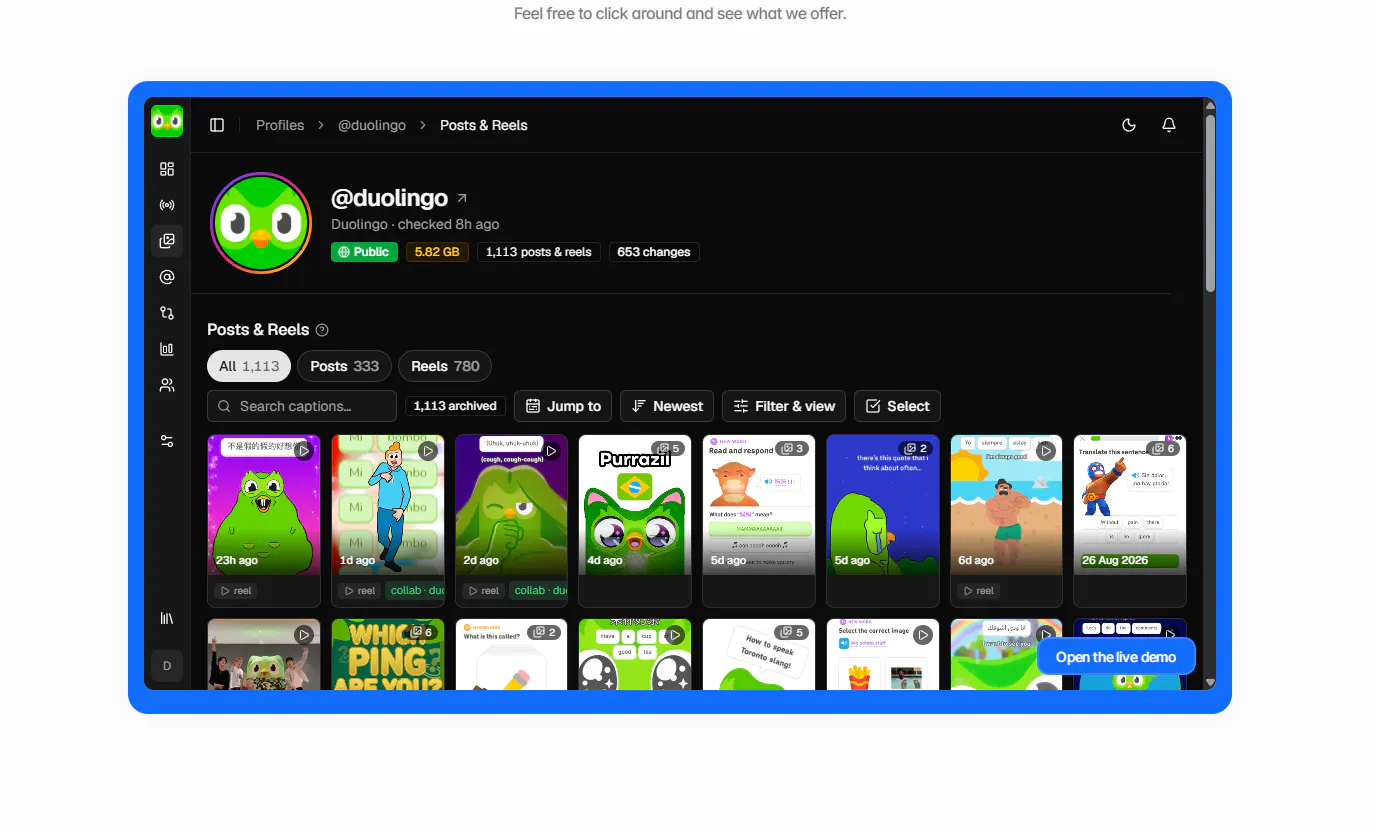Open the How to speak Toronto slang post
The height and width of the screenshot is (830, 1377).
click(759, 655)
